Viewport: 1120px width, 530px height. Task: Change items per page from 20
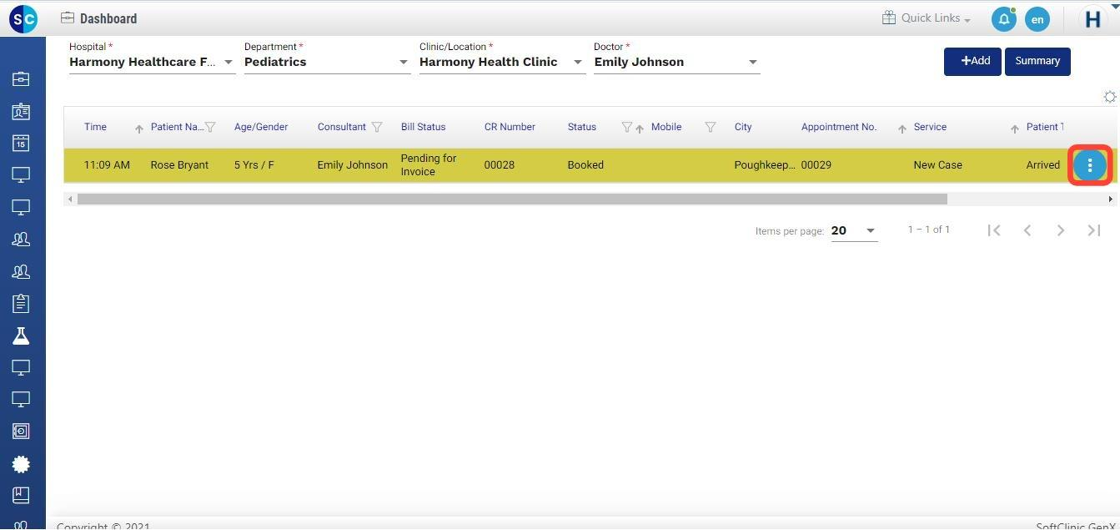[x=854, y=231]
